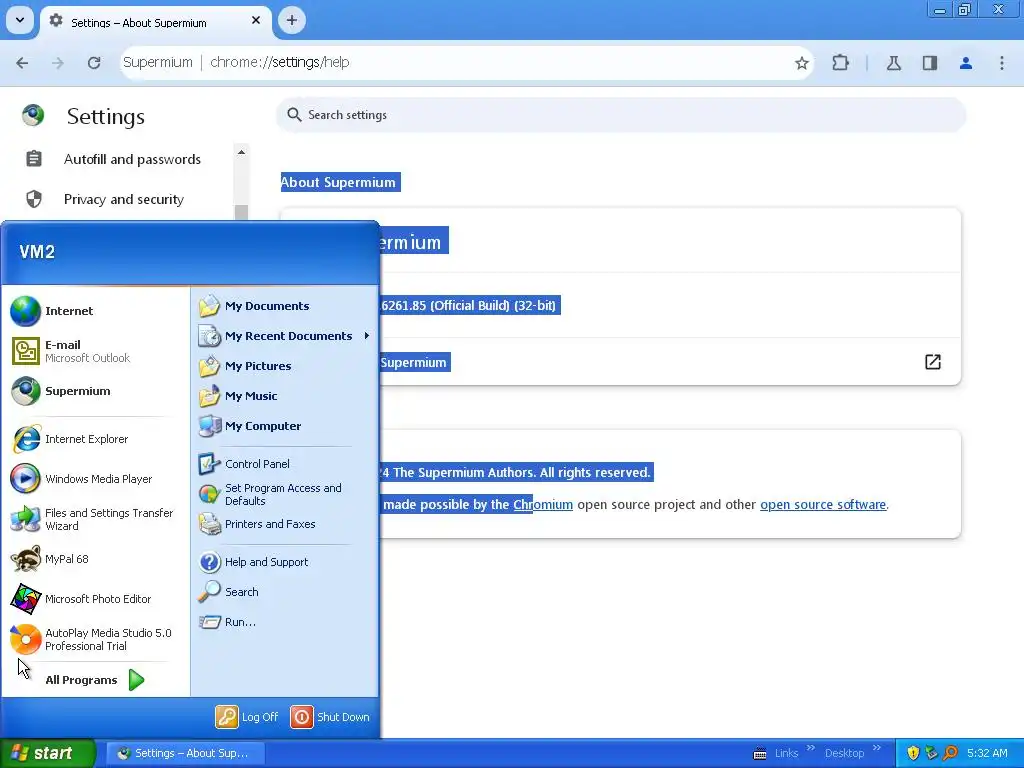1024x768 pixels.
Task: Close the Settings tab
Action: point(256,21)
